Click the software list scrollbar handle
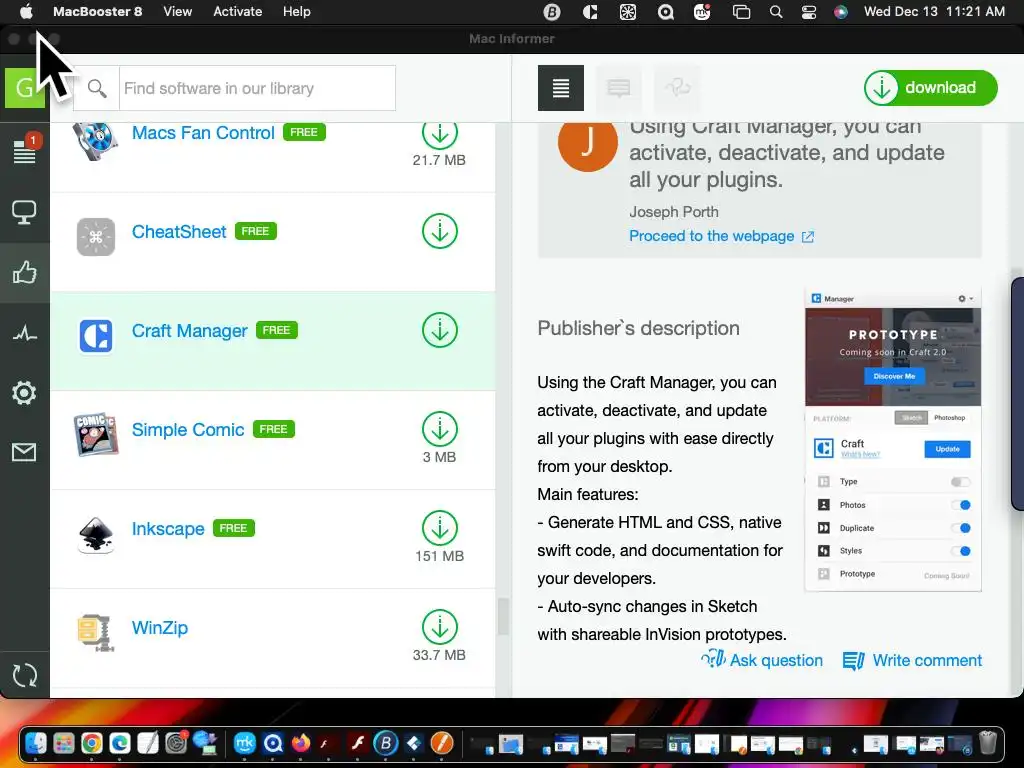The width and height of the screenshot is (1024, 768). [503, 616]
